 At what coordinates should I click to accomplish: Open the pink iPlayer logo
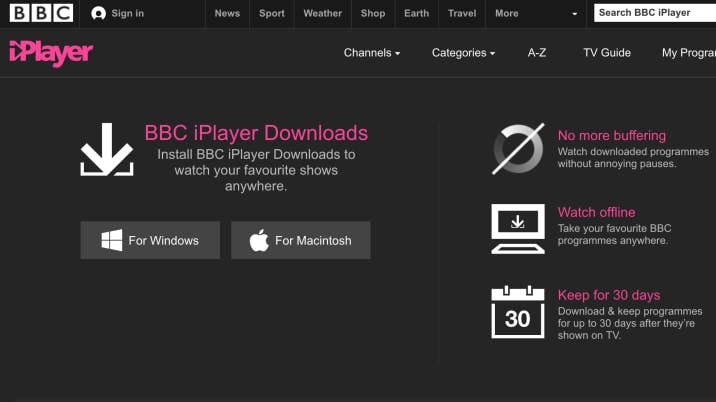coord(51,53)
